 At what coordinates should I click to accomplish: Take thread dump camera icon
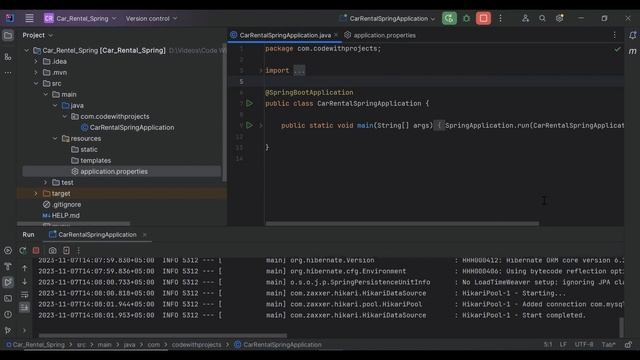point(53,251)
